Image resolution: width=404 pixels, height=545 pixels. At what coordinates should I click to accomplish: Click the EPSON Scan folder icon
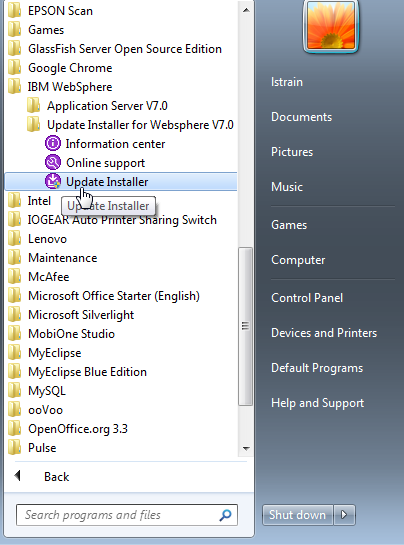[15, 11]
